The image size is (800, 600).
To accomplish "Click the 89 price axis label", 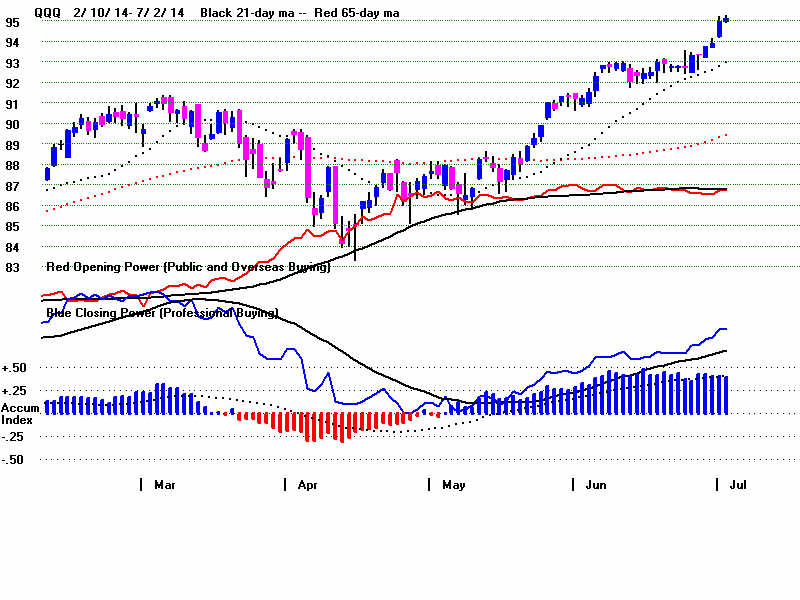I will point(12,145).
